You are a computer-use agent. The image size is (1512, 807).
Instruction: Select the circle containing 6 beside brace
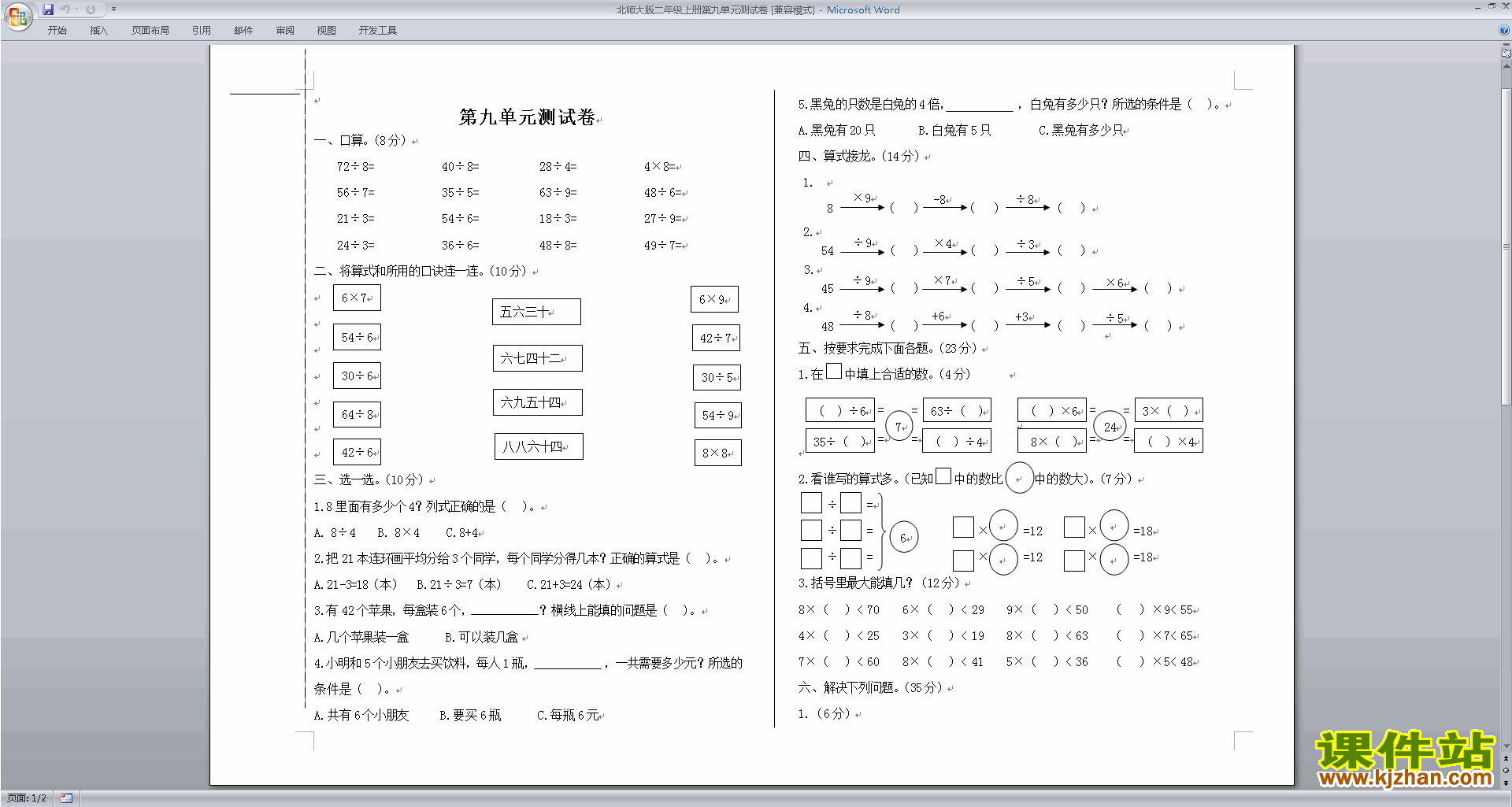[905, 538]
